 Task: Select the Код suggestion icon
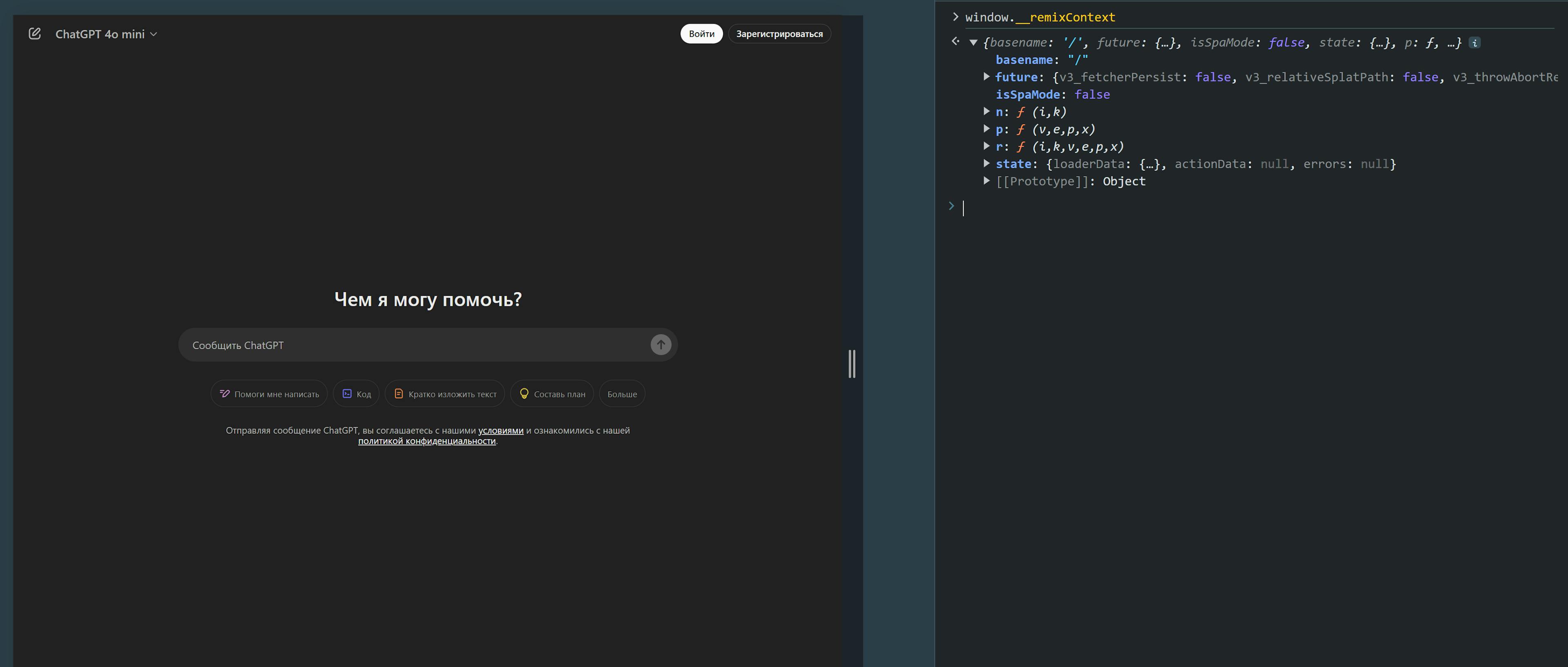click(x=347, y=393)
